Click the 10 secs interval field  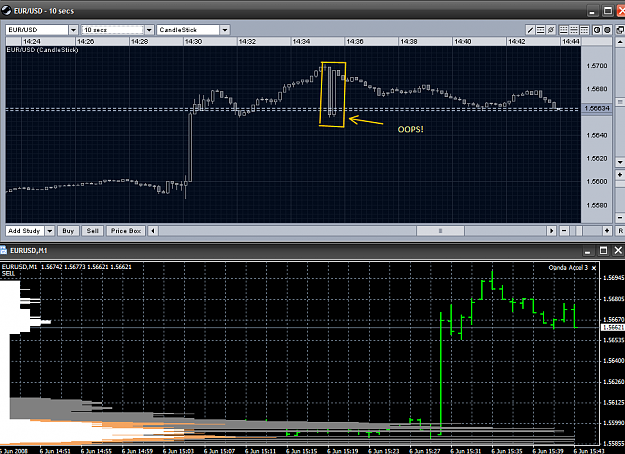point(113,30)
